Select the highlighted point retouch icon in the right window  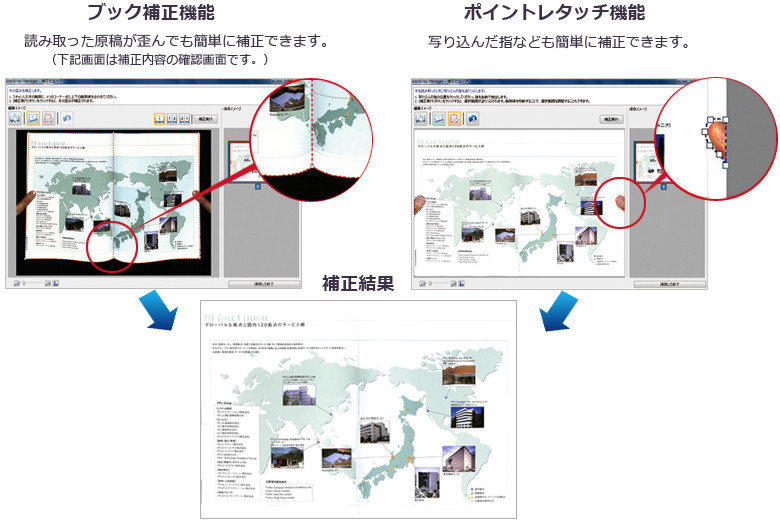pos(454,118)
